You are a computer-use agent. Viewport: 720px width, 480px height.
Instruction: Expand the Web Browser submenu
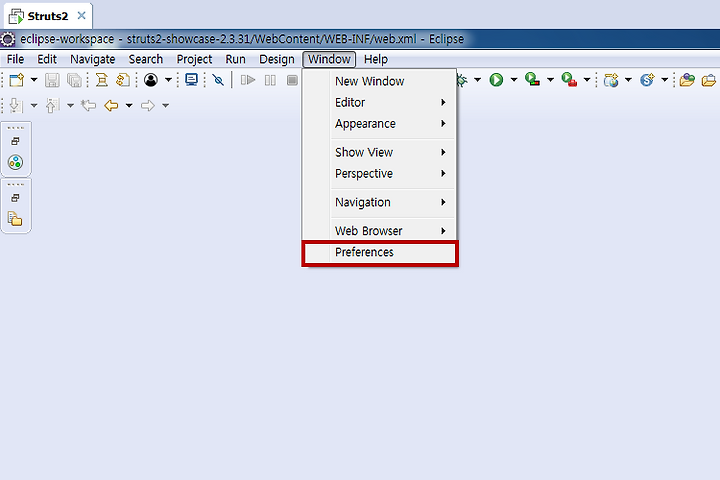380,231
